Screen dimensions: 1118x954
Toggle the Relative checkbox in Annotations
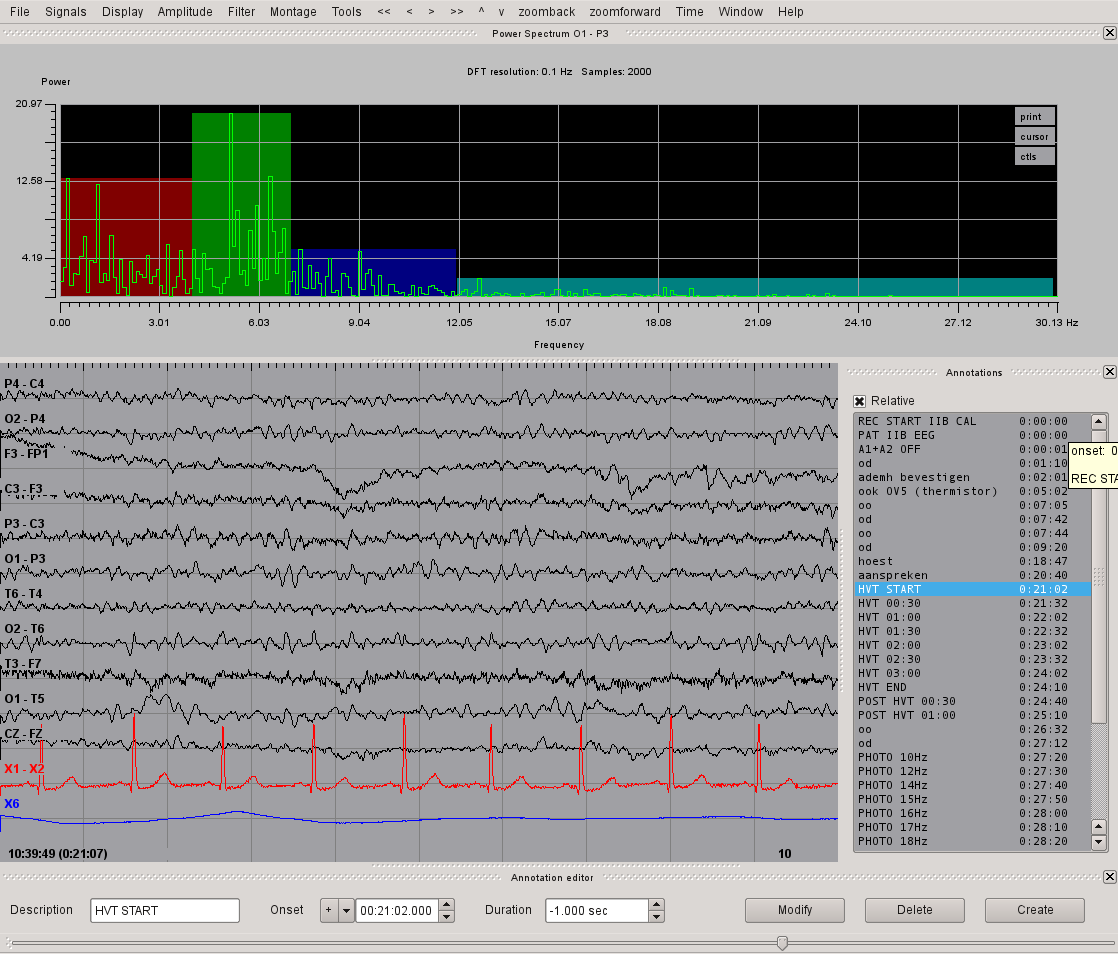pos(860,401)
